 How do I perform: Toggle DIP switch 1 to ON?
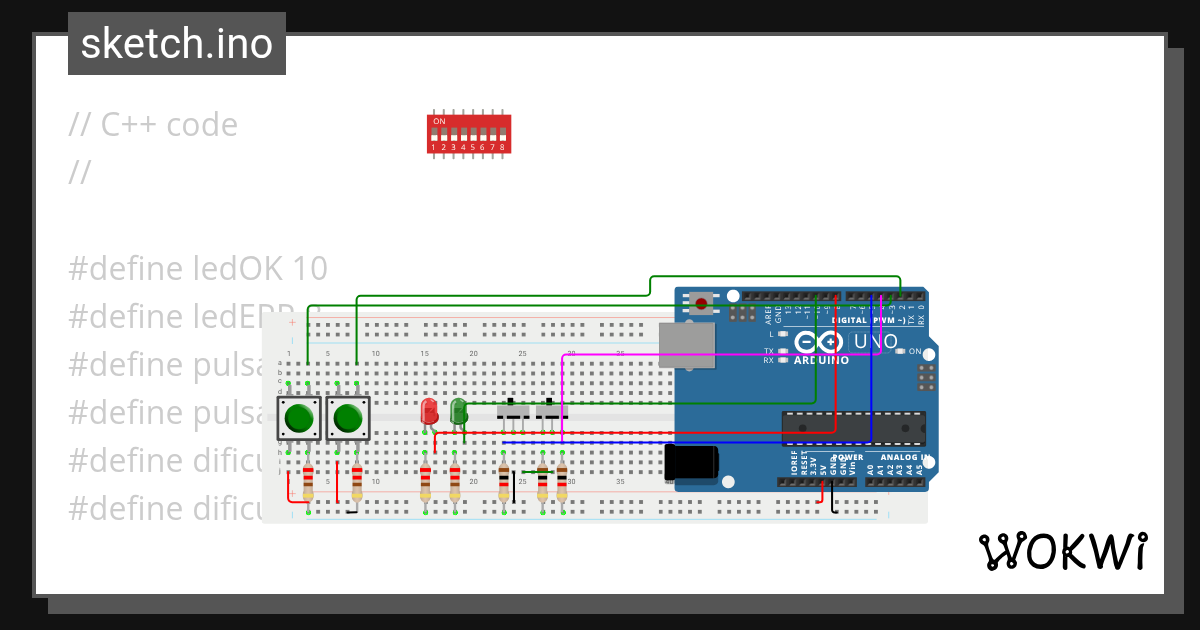pos(434,133)
